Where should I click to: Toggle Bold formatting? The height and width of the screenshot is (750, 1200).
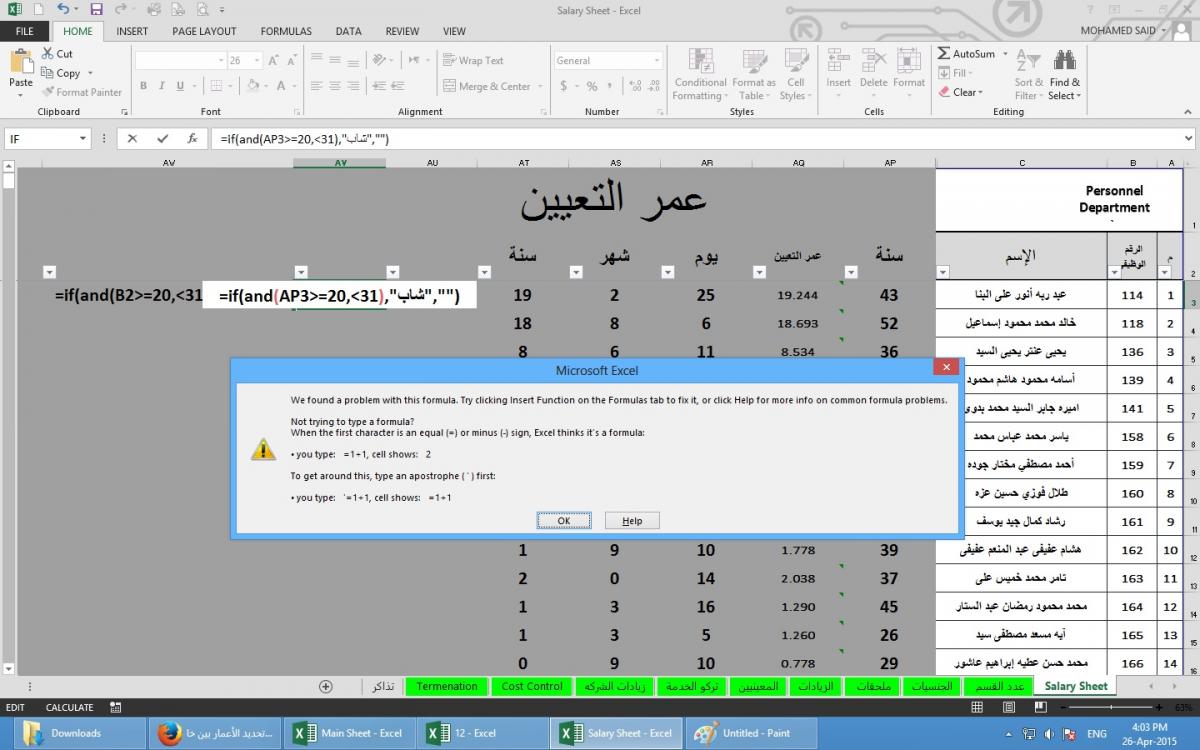(143, 86)
